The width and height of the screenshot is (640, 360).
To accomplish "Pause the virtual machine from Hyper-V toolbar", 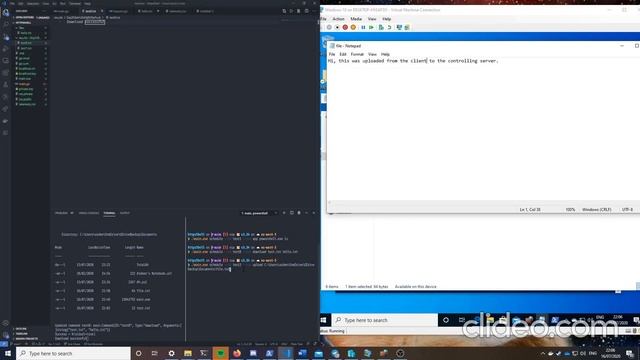I will (x=363, y=27).
